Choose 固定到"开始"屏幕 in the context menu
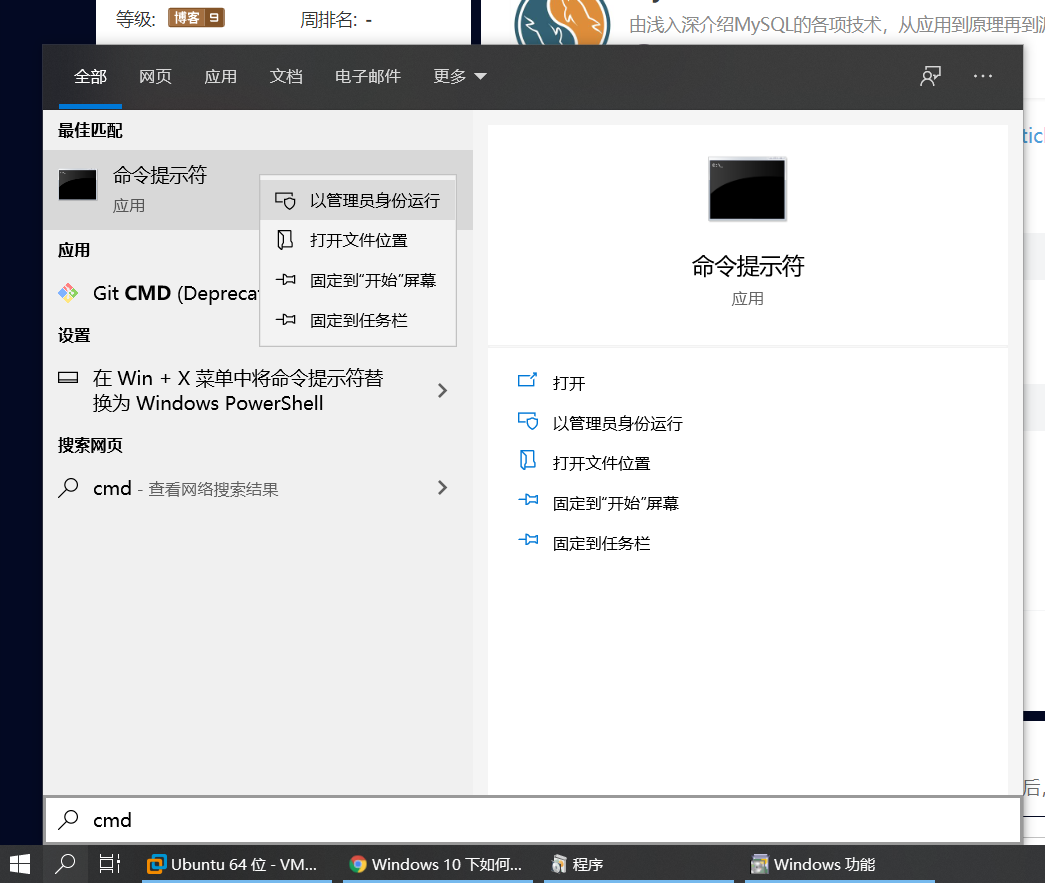 click(358, 281)
